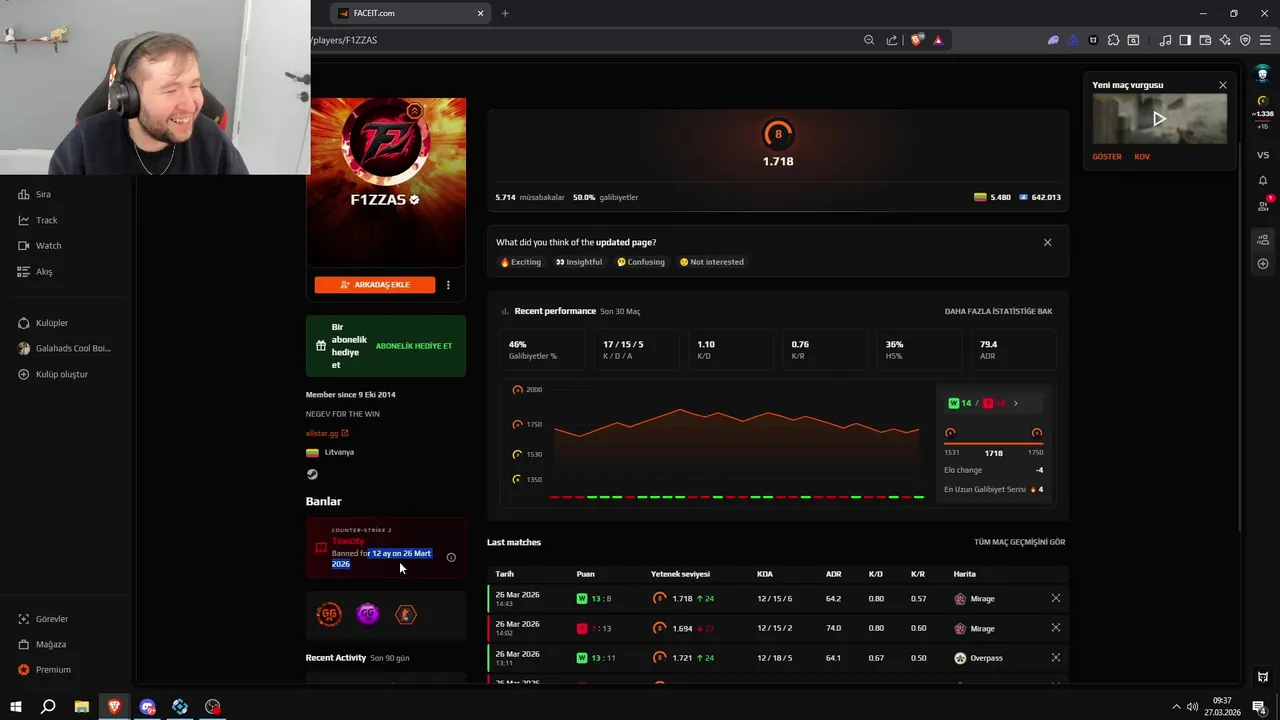The width and height of the screenshot is (1280, 720).
Task: Click the 13 : 8 win score
Action: pos(594,599)
